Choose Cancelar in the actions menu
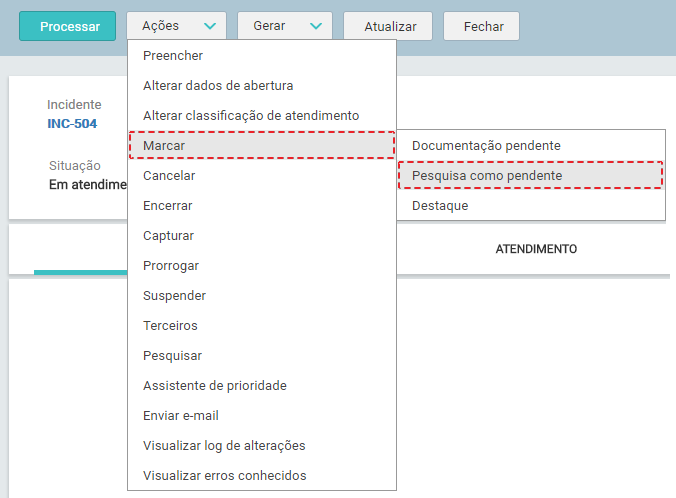 coord(262,175)
